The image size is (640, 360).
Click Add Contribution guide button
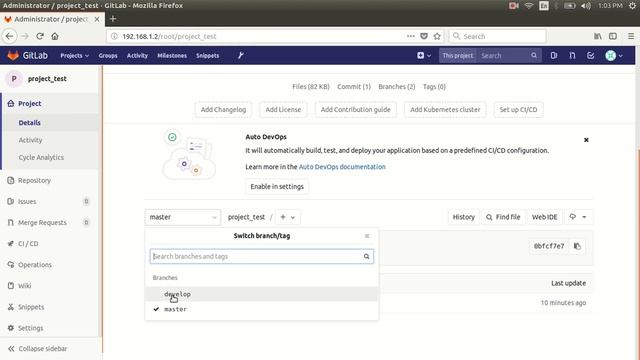coord(356,109)
